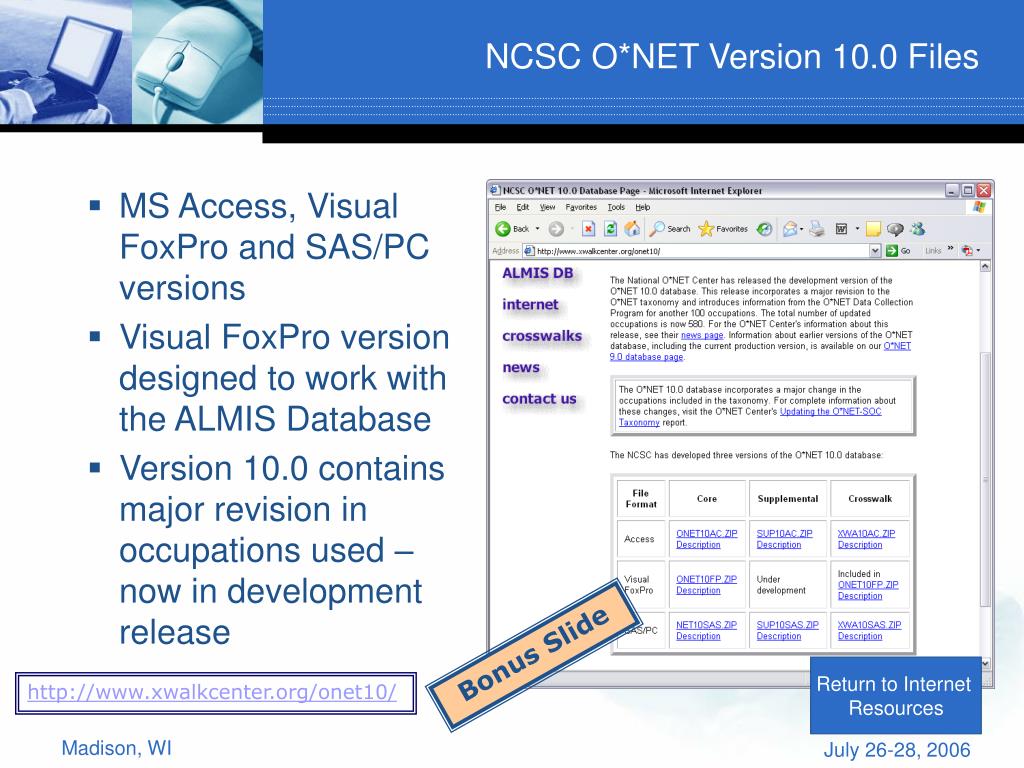Download the XWA10AC.ZIP file
This screenshot has width=1024, height=768.
867,534
